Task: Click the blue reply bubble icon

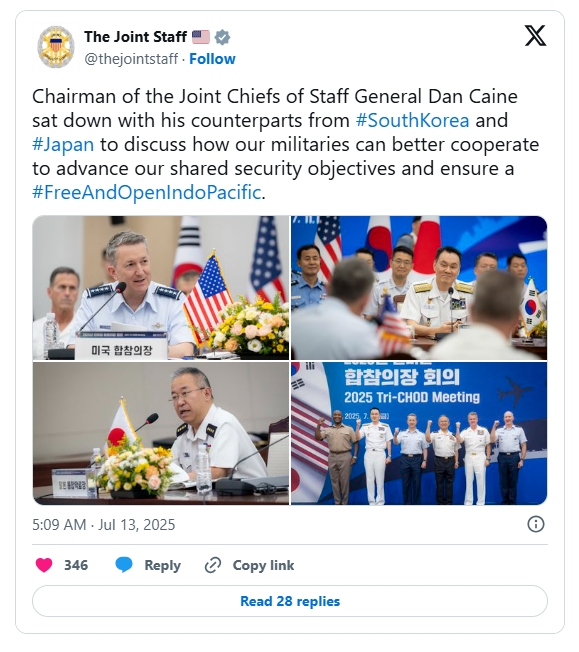Action: pyautogui.click(x=124, y=565)
